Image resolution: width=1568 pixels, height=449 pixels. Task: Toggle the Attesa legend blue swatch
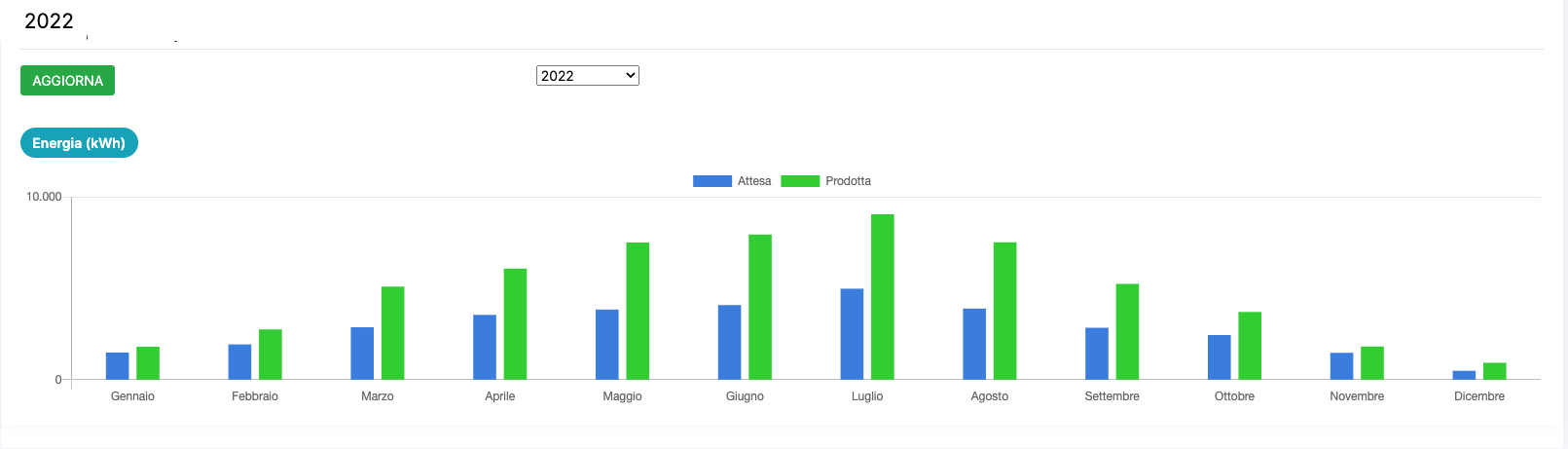(x=711, y=181)
